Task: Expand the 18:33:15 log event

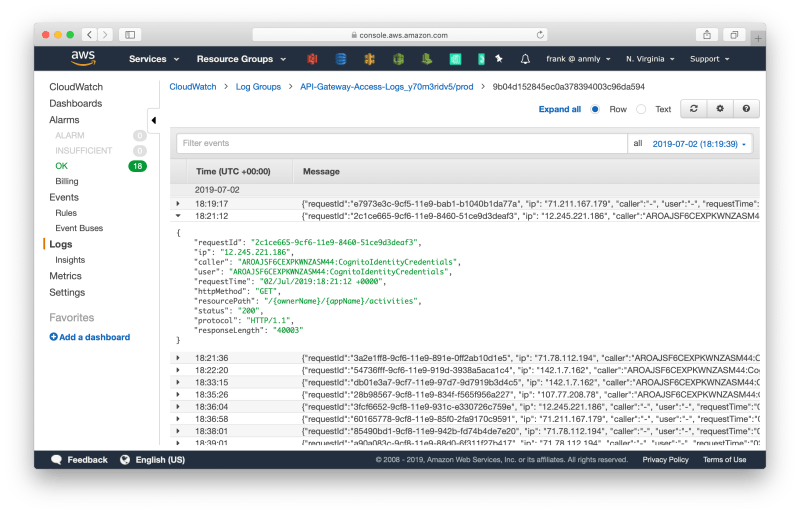Action: (x=178, y=382)
